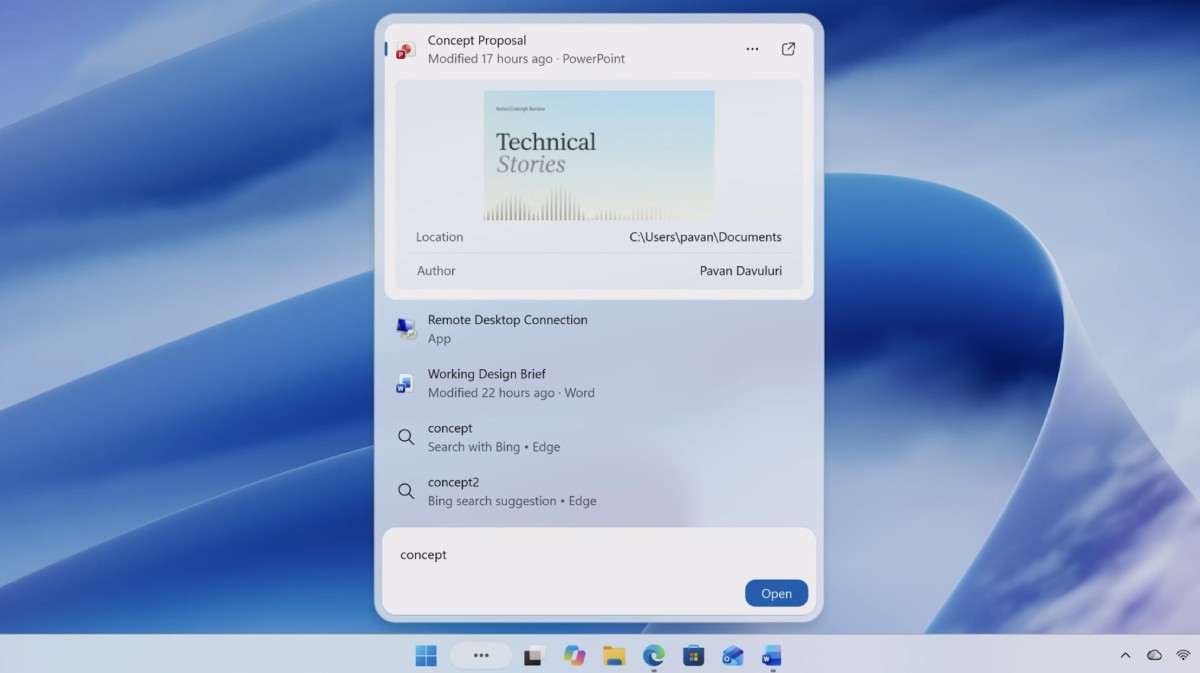Open the Windows Start menu
Image resolution: width=1200 pixels, height=673 pixels.
(x=426, y=656)
